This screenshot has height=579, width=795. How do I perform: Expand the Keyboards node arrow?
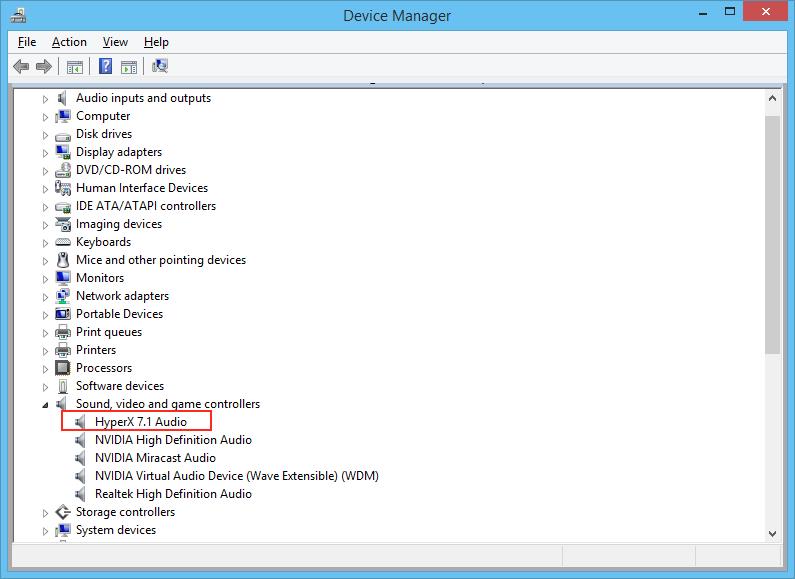click(45, 243)
